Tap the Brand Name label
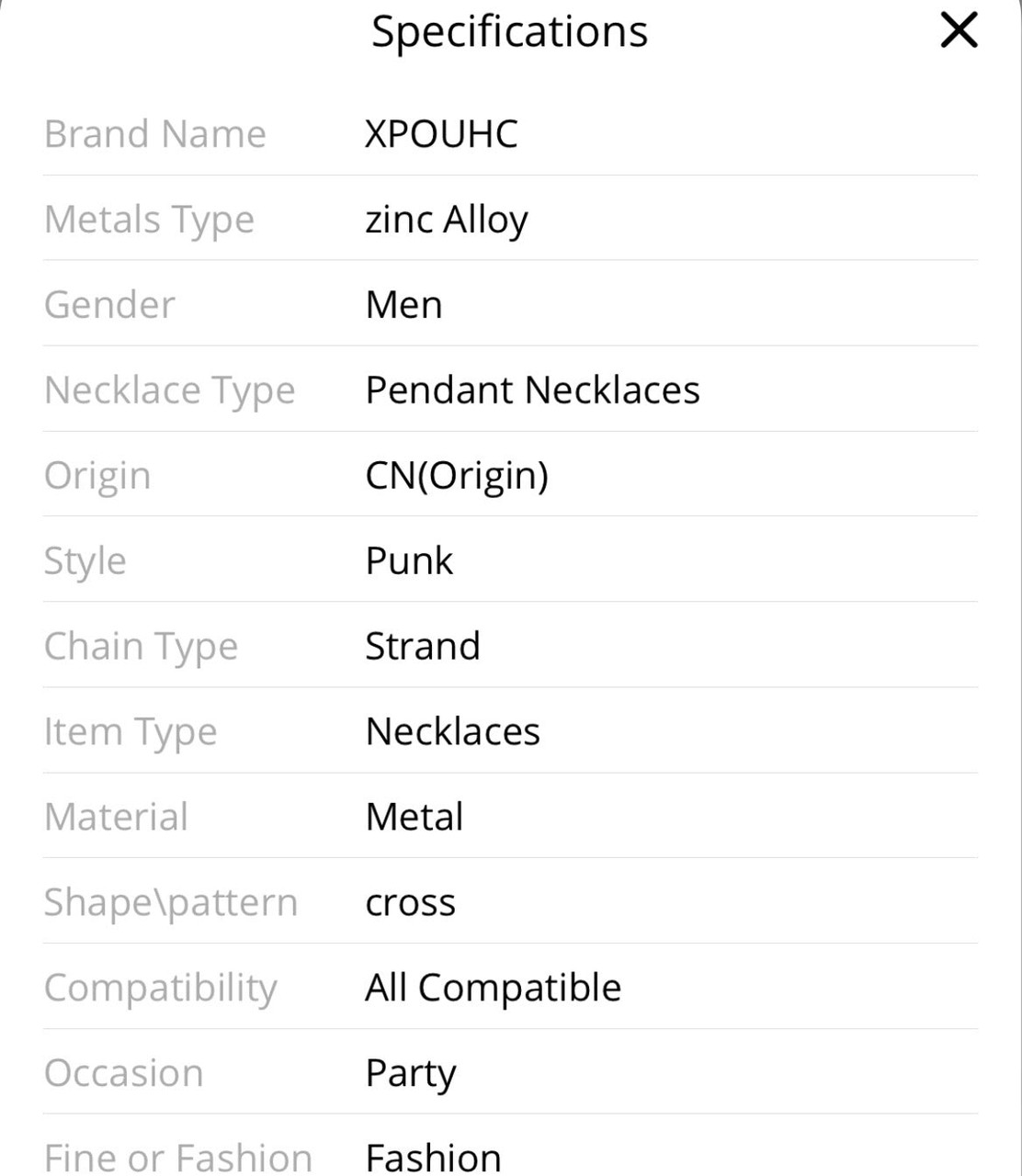This screenshot has height=1176, width=1022. coord(155,134)
